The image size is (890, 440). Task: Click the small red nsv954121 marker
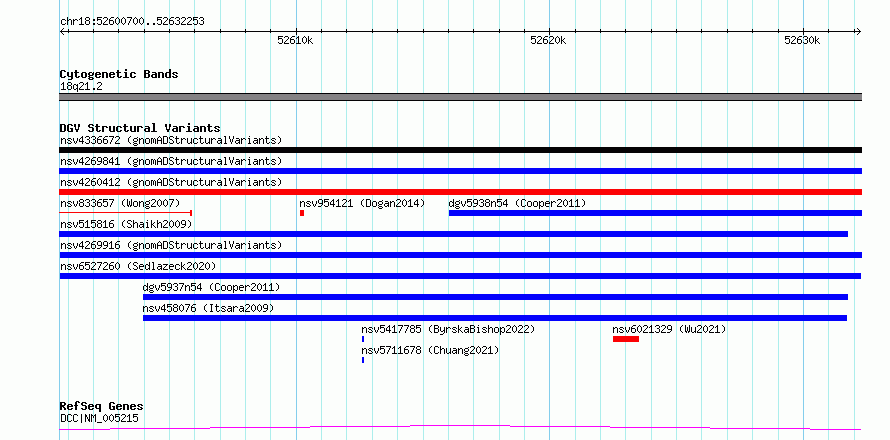click(x=302, y=213)
